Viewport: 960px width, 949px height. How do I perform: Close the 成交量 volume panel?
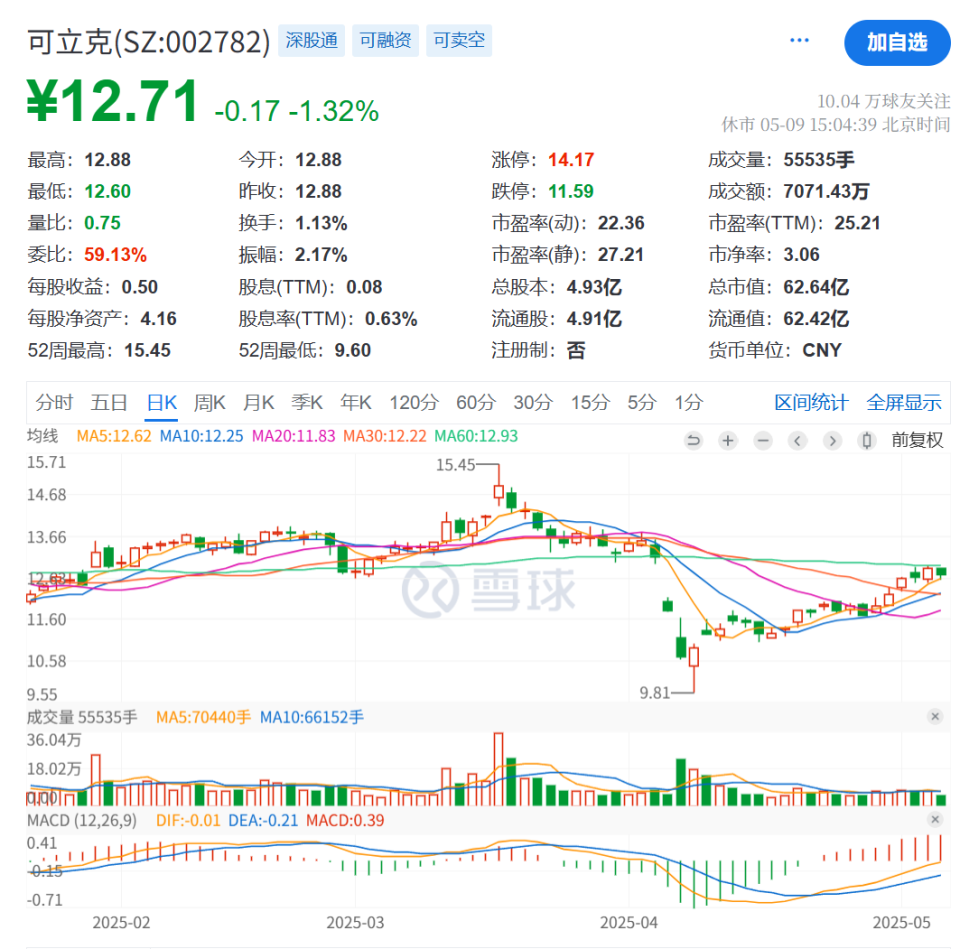pos(935,716)
